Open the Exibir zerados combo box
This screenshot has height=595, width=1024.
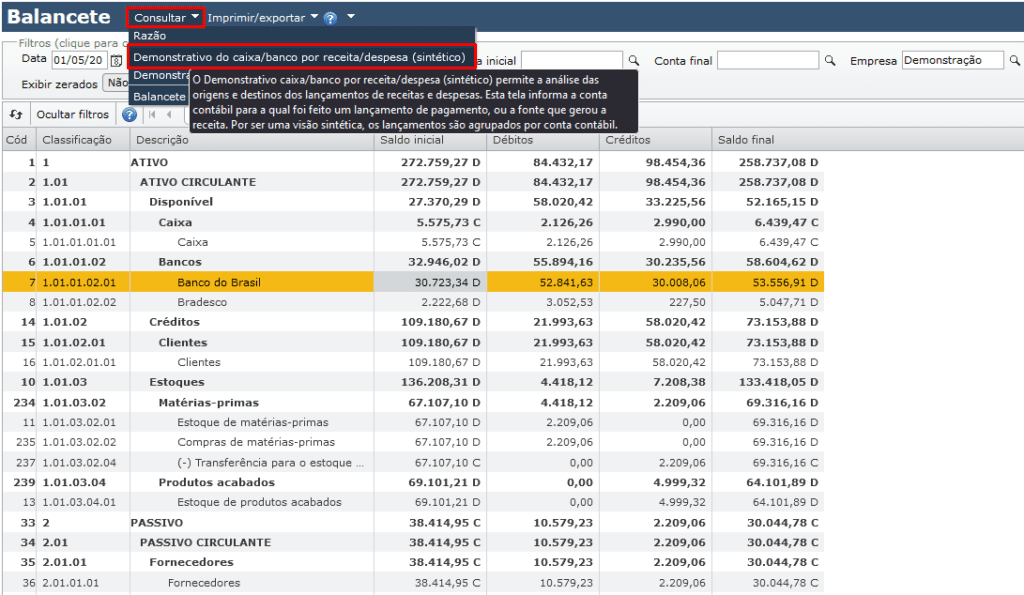(116, 83)
